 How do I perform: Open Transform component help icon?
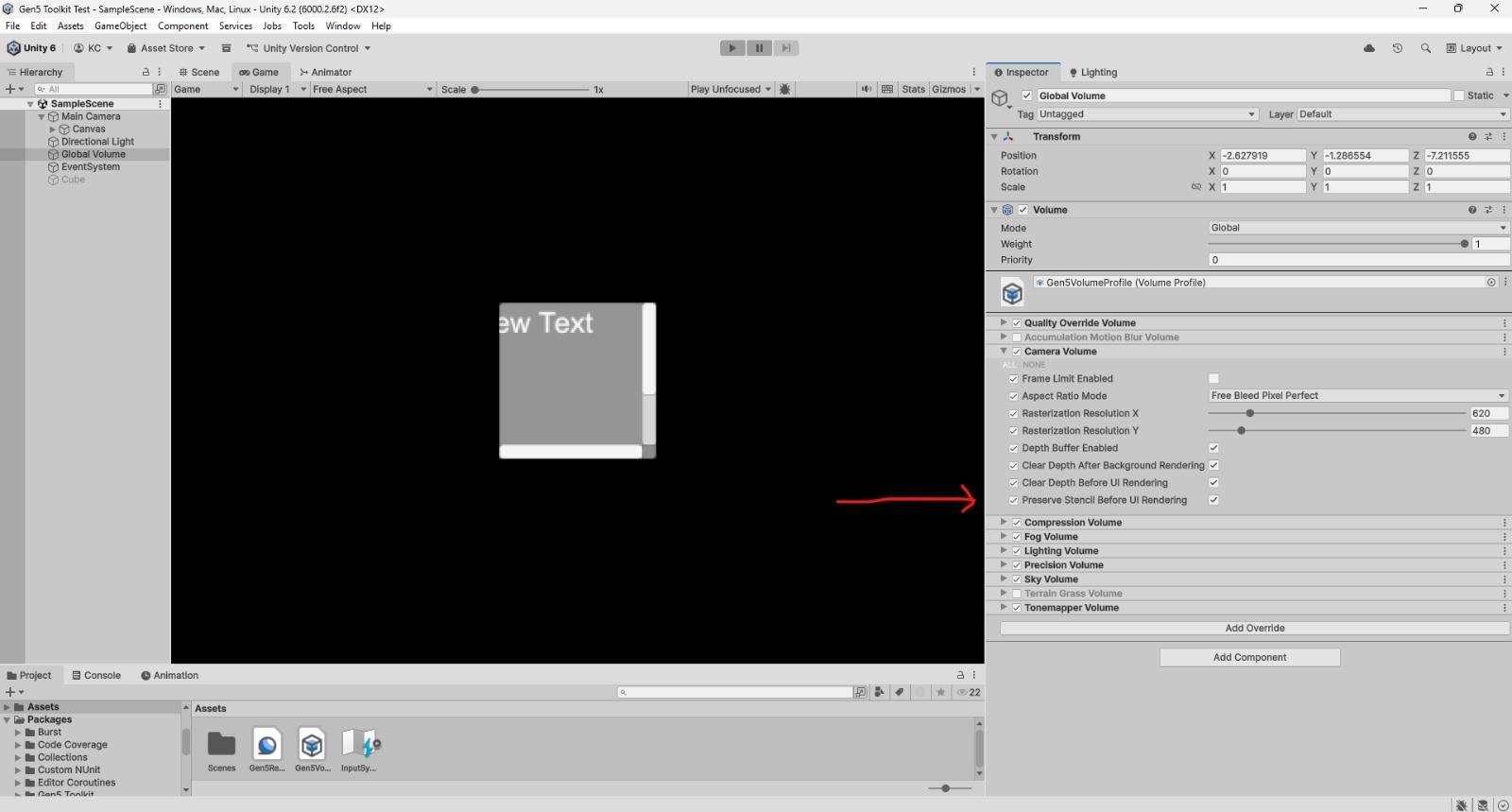pos(1472,136)
